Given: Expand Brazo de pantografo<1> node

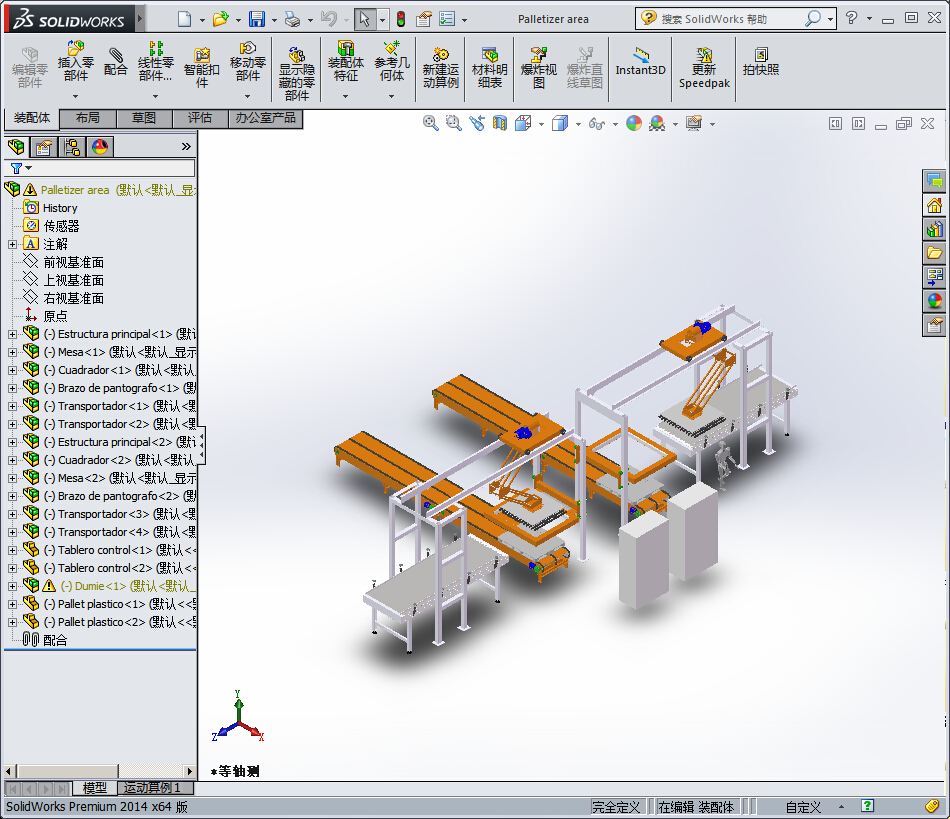Looking at the screenshot, I should point(12,388).
